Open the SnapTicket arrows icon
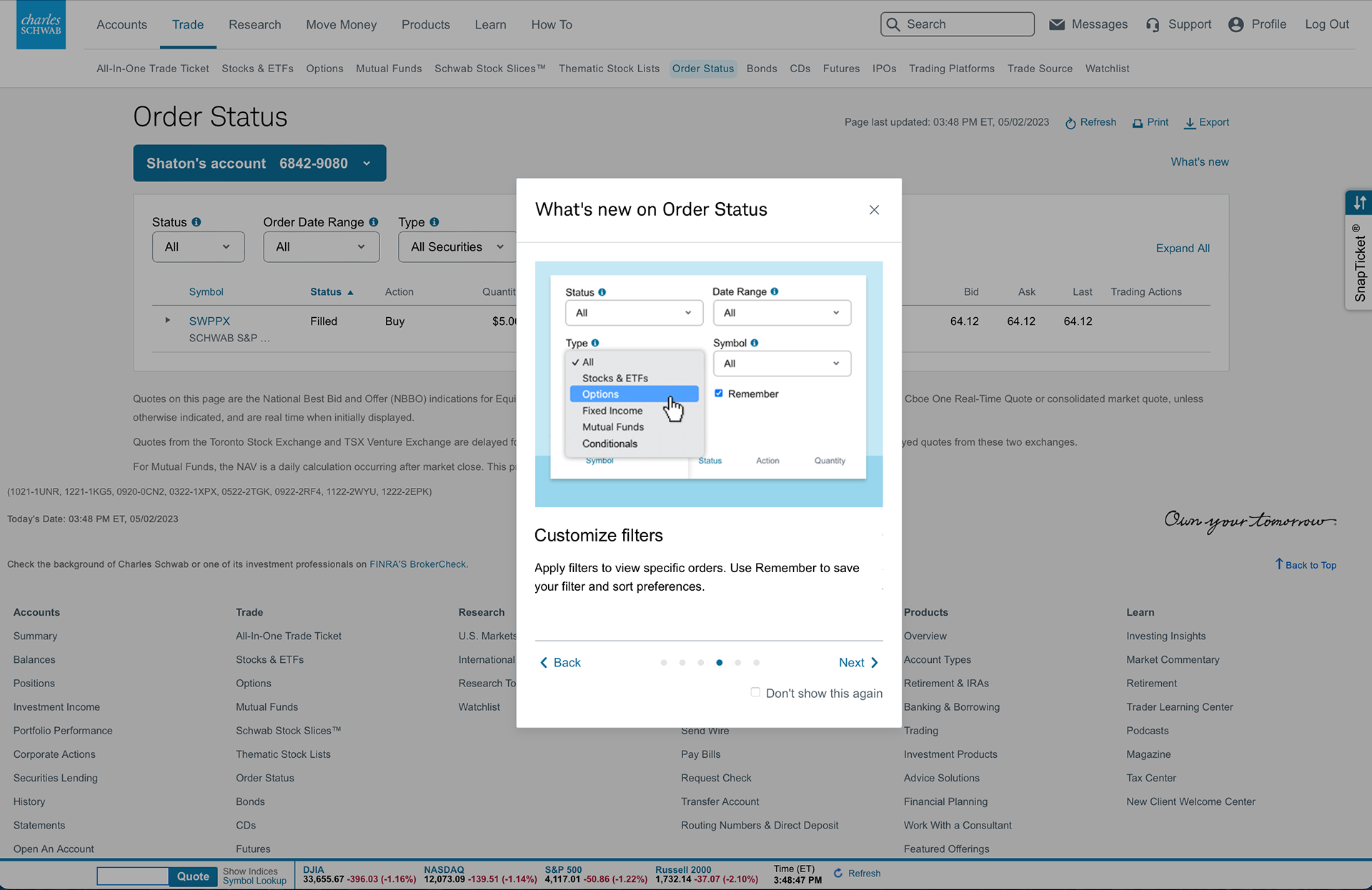 (x=1359, y=203)
